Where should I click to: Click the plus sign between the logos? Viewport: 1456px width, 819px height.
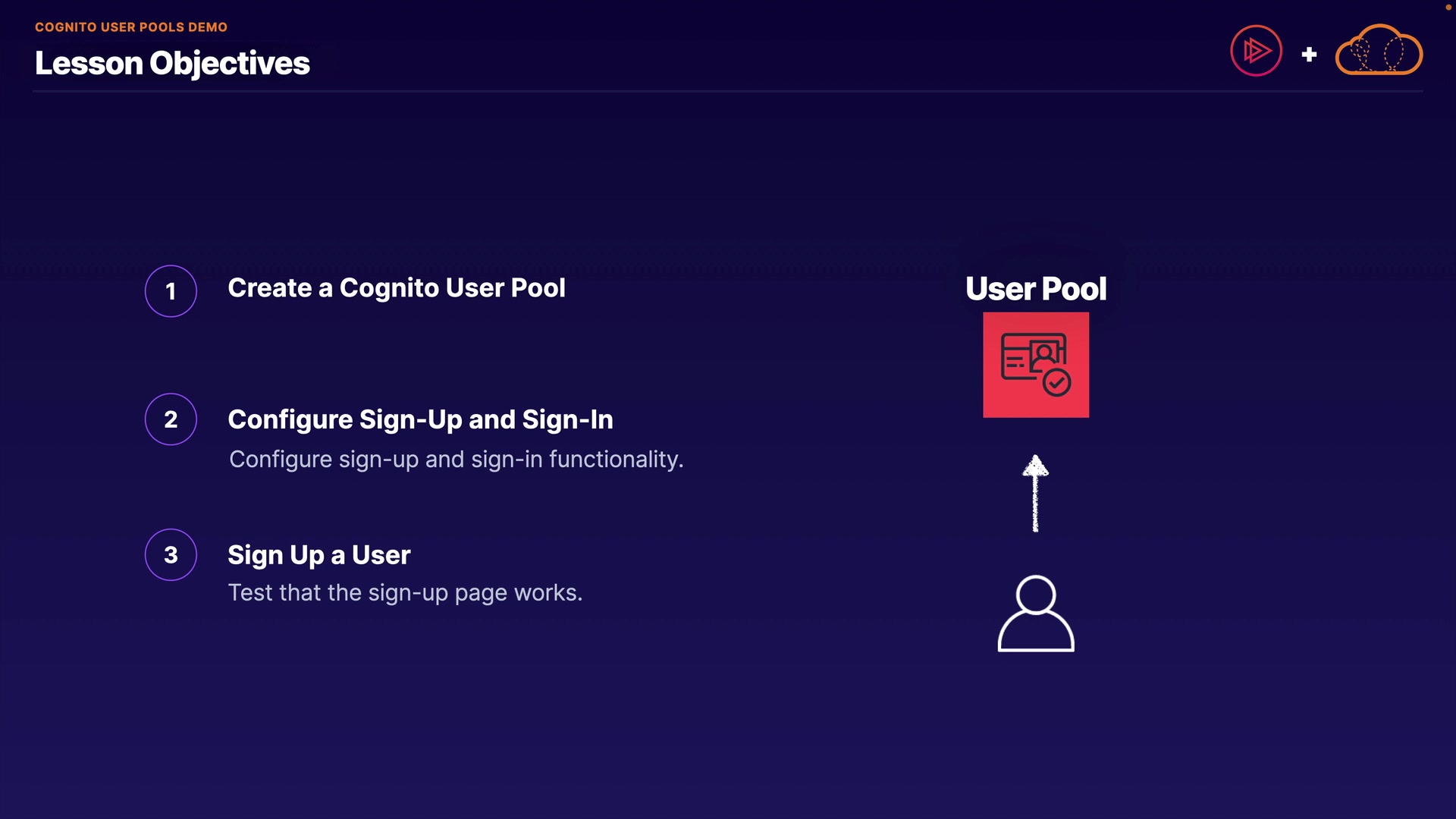click(x=1309, y=55)
